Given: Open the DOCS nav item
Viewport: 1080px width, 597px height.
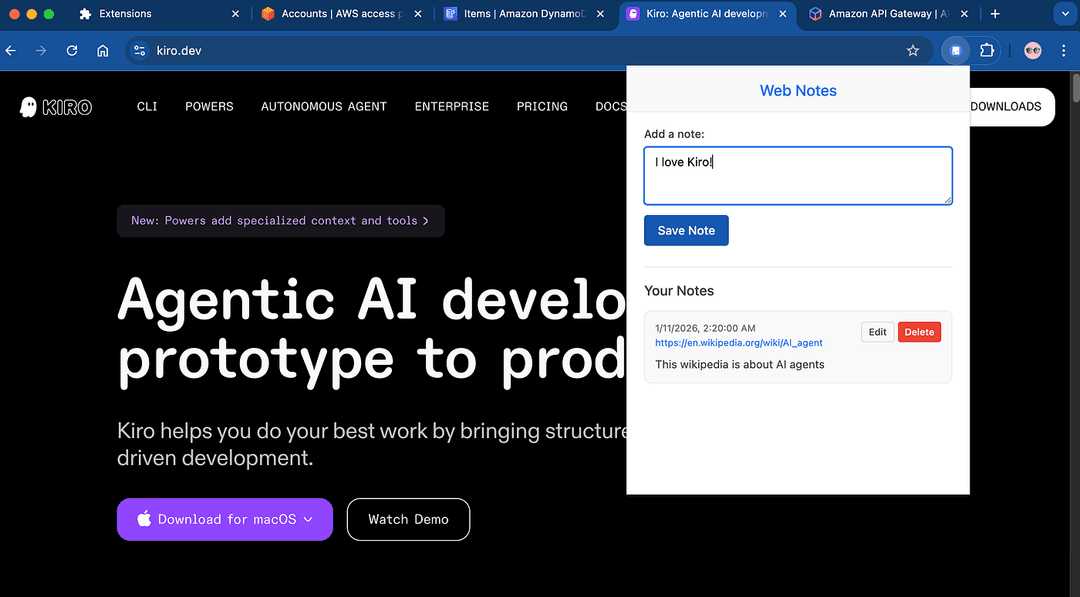Looking at the screenshot, I should point(610,107).
